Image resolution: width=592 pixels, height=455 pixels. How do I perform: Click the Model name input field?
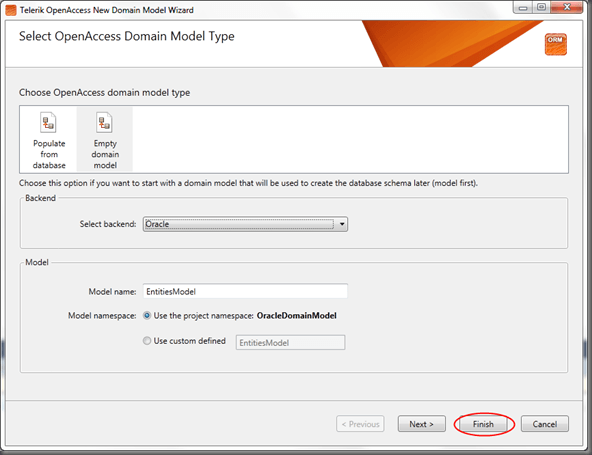(x=245, y=291)
